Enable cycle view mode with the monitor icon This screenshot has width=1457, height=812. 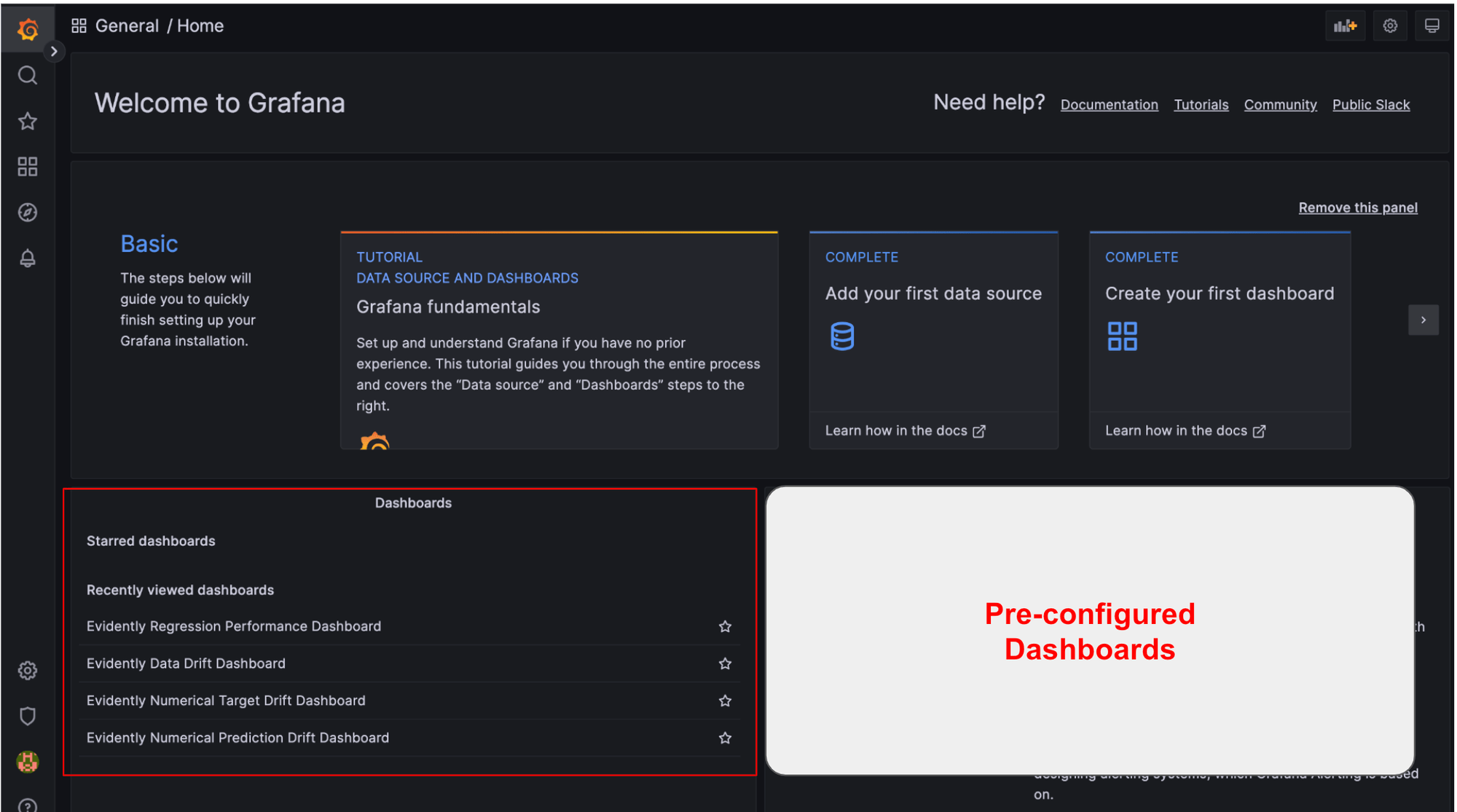click(x=1432, y=25)
